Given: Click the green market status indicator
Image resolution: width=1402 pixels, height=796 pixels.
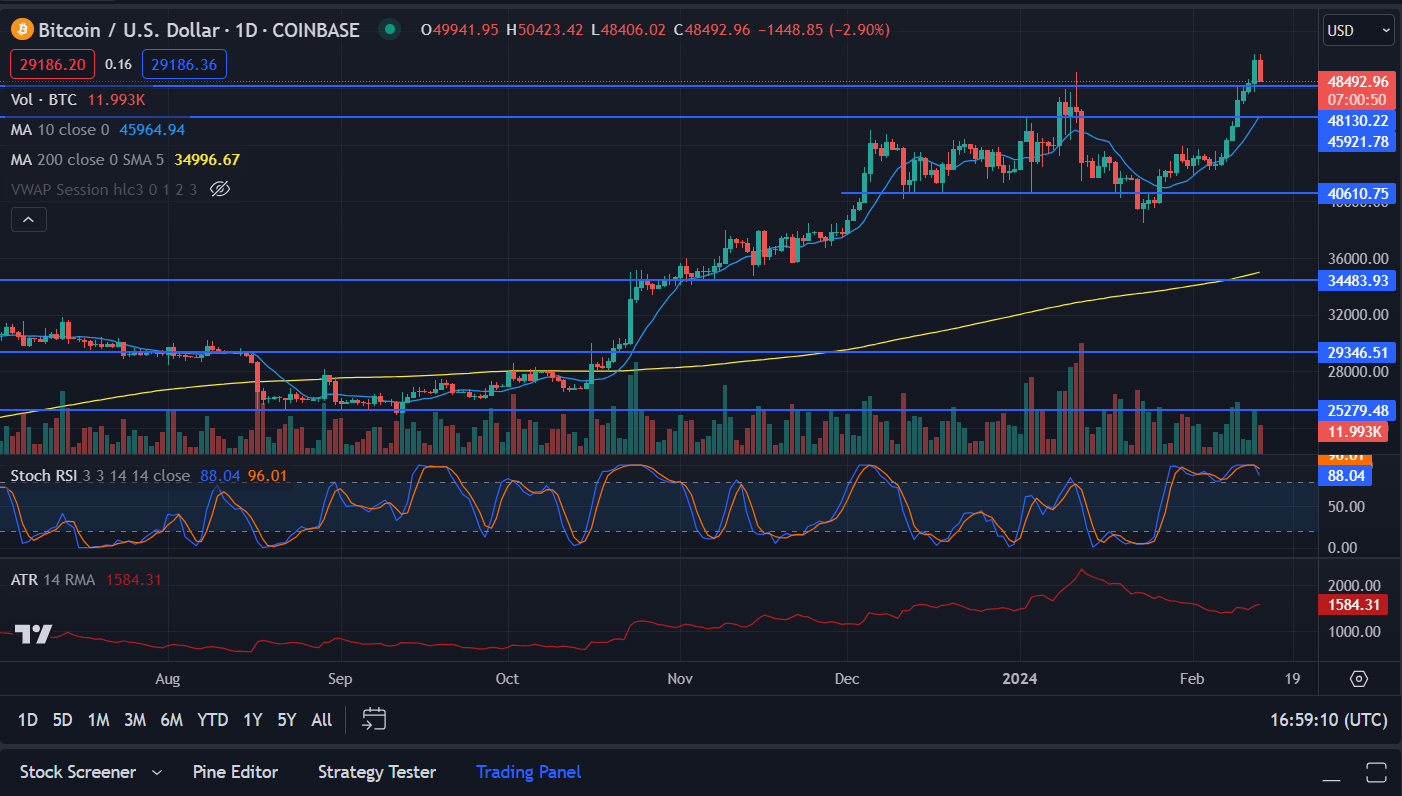Looking at the screenshot, I should (390, 30).
